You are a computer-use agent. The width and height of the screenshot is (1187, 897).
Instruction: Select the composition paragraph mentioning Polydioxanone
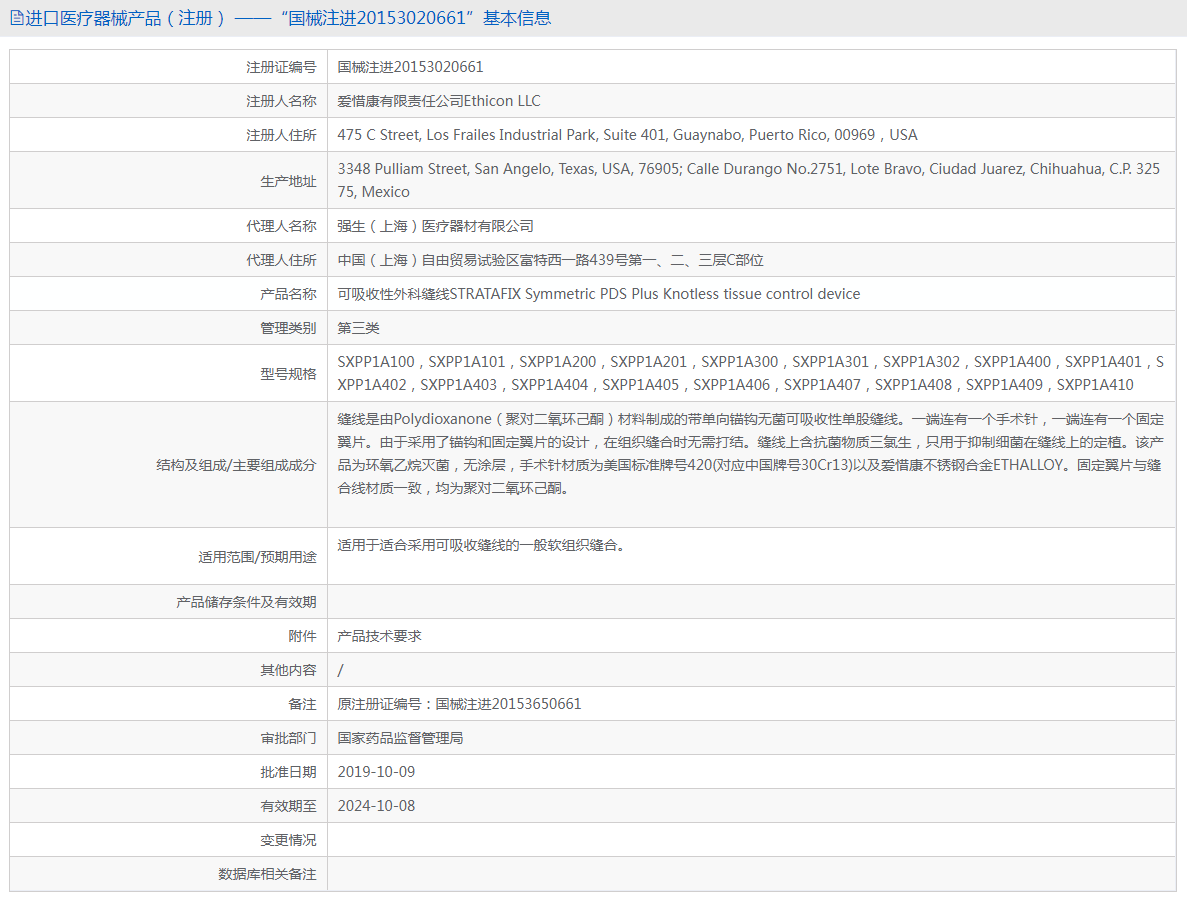(751, 453)
